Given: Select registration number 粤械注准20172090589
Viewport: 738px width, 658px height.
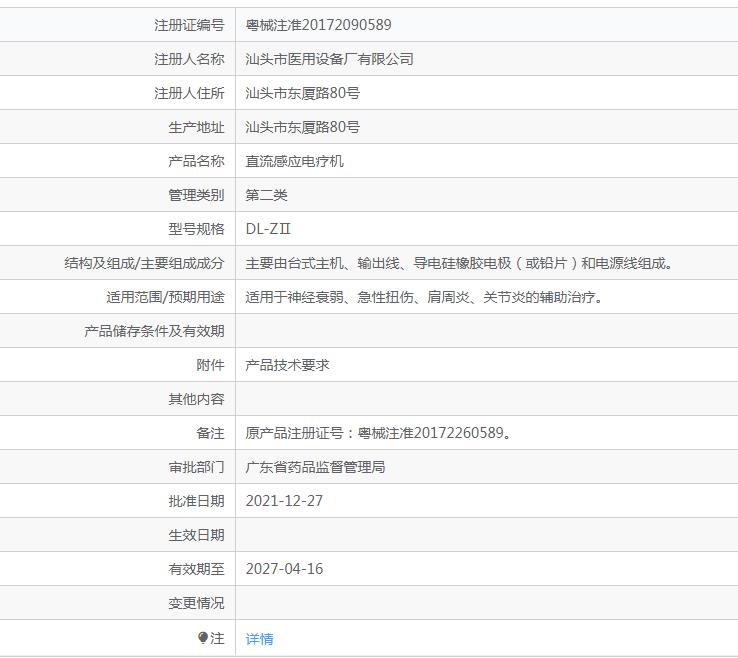Looking at the screenshot, I should [x=318, y=24].
